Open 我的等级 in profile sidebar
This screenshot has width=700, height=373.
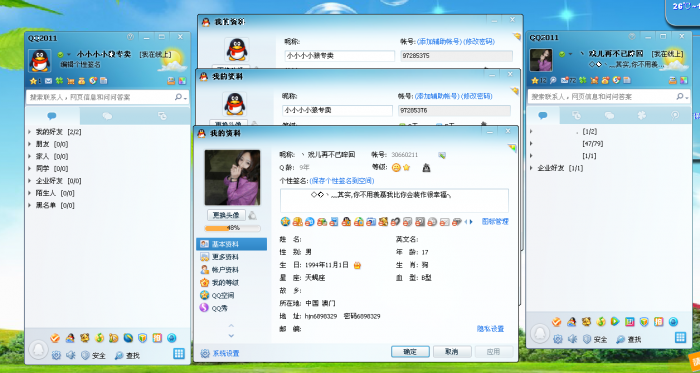point(220,282)
